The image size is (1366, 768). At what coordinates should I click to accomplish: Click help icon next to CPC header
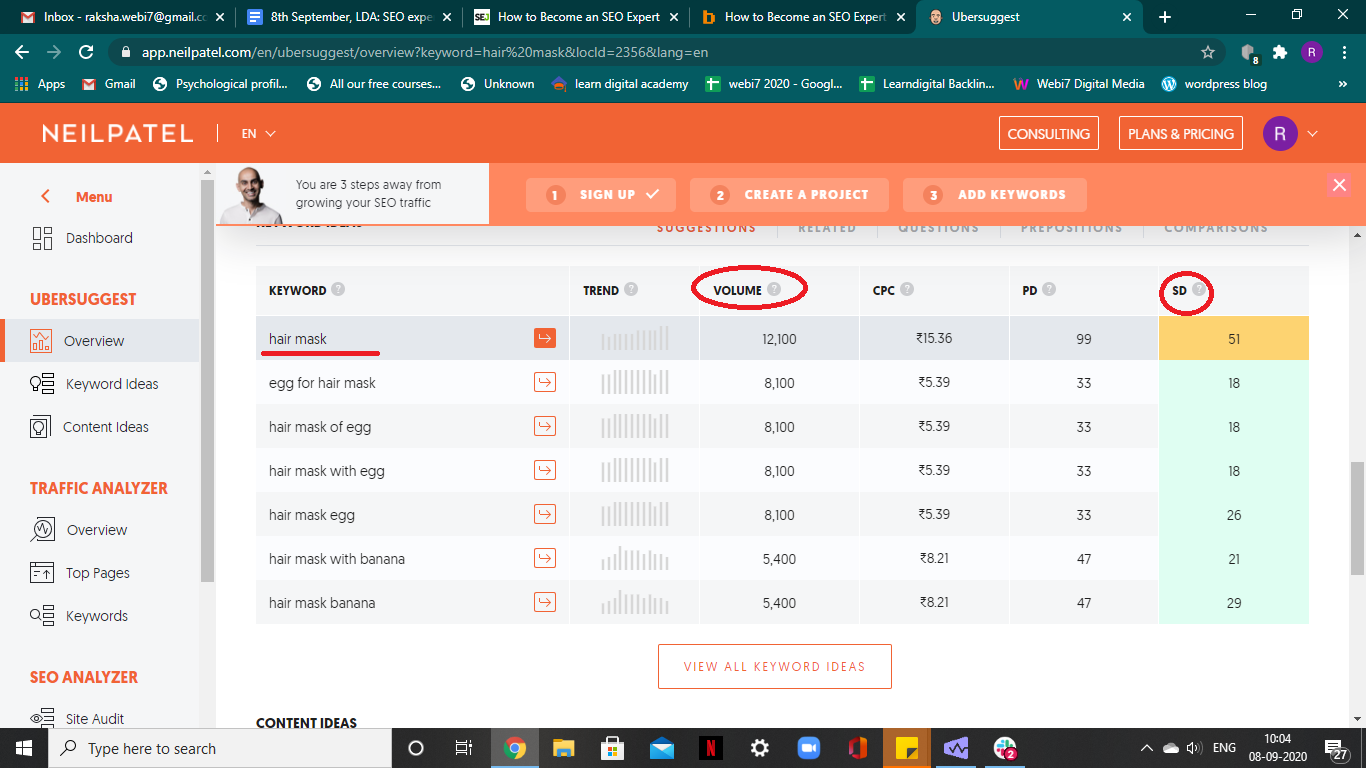907,290
